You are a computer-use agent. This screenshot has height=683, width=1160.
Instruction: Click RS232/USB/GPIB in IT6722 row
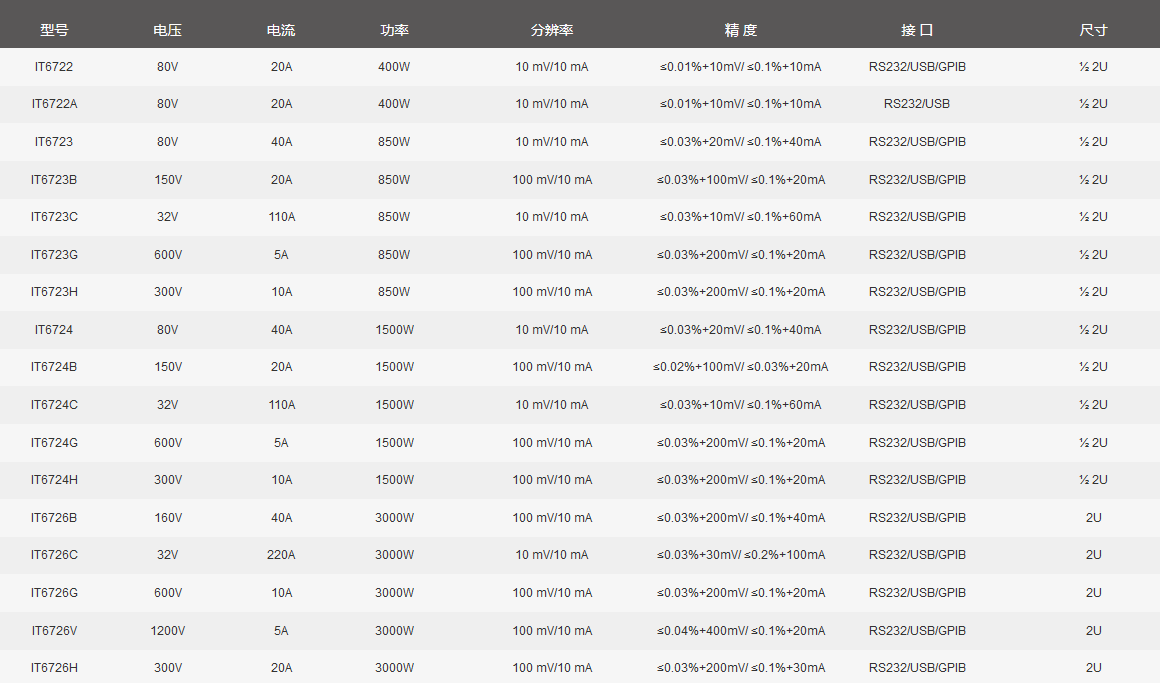pos(917,67)
